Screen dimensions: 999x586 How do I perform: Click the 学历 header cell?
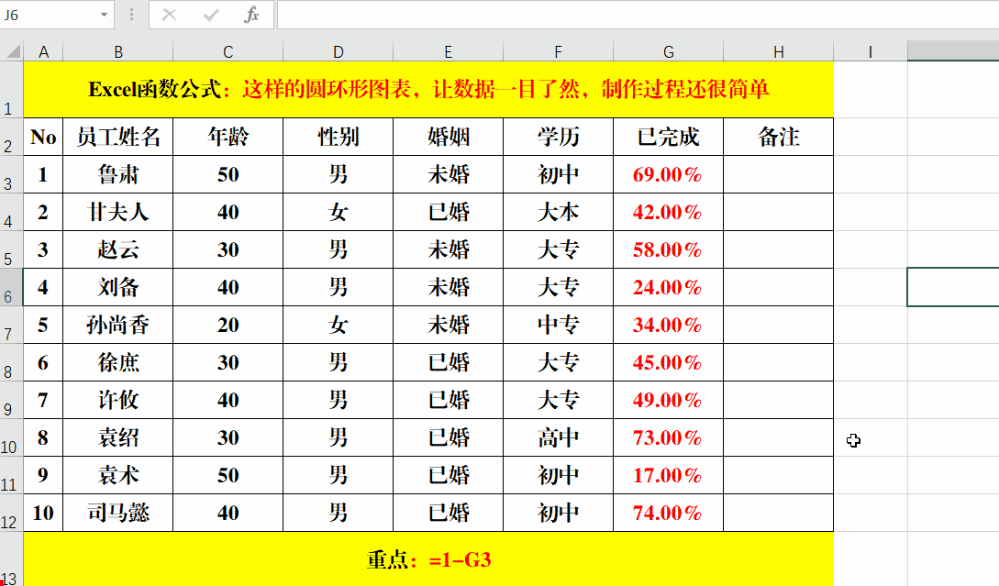[558, 137]
